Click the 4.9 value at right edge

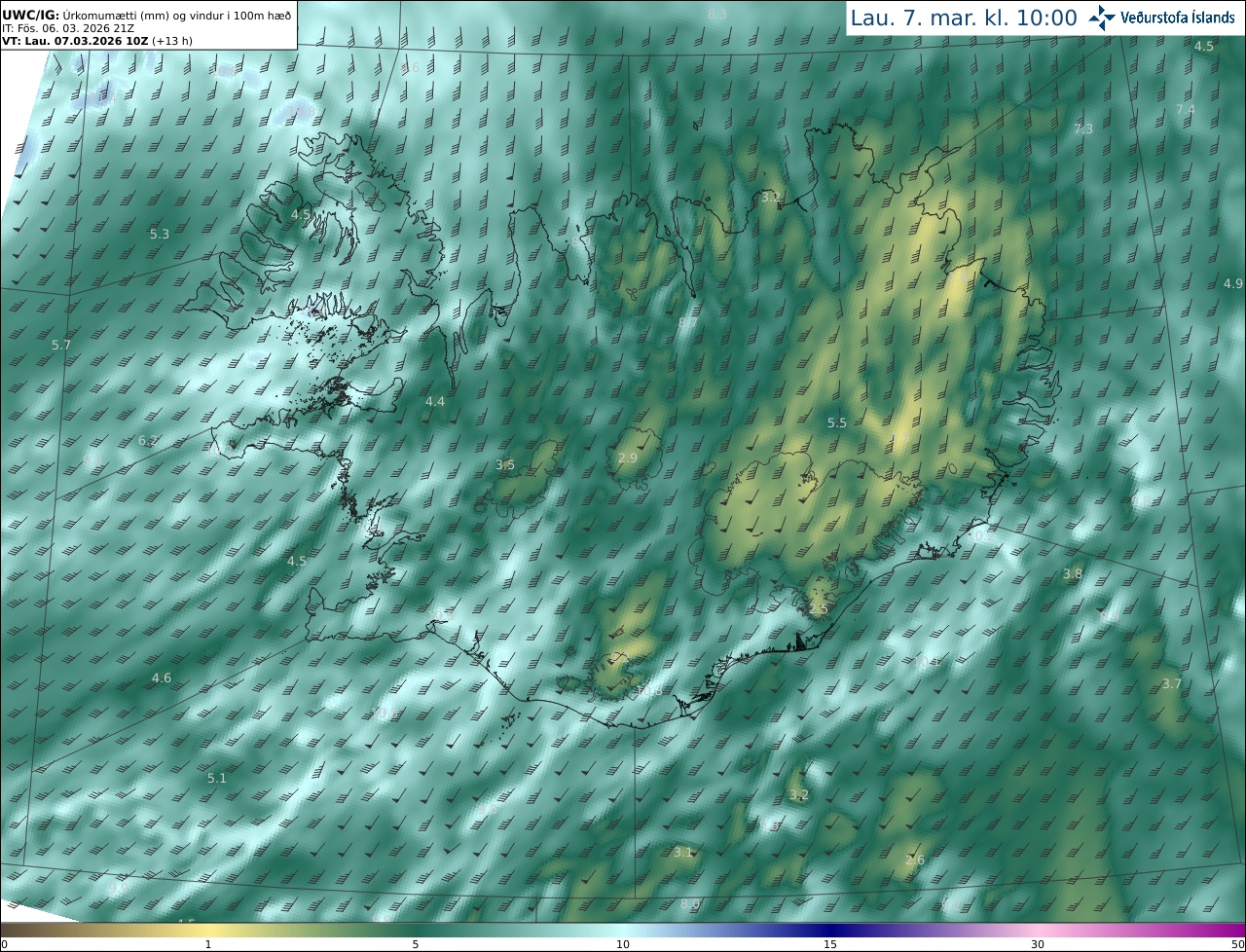(x=1233, y=284)
